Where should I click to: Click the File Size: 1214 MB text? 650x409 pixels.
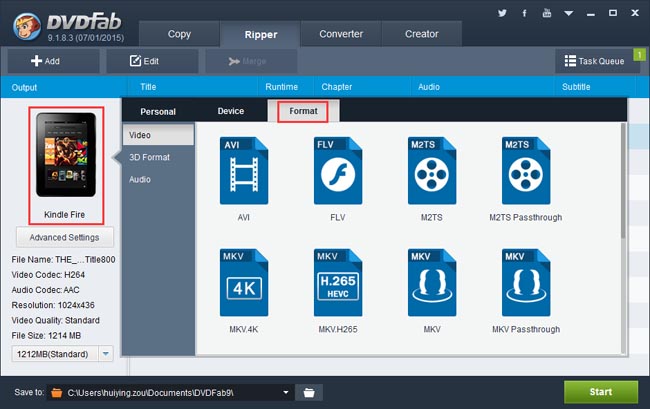click(46, 336)
